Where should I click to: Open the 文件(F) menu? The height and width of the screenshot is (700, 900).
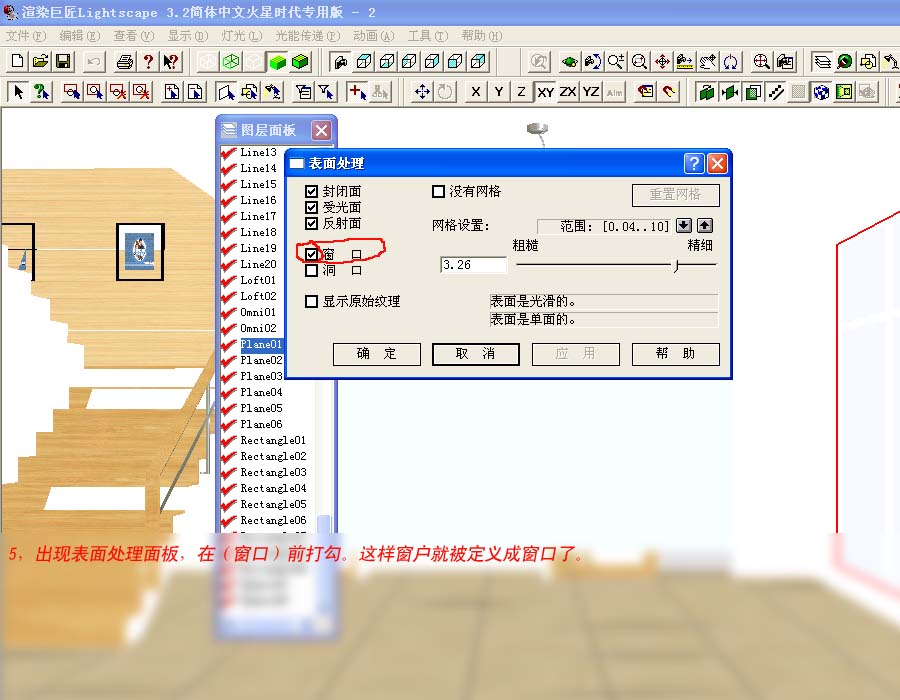click(25, 36)
